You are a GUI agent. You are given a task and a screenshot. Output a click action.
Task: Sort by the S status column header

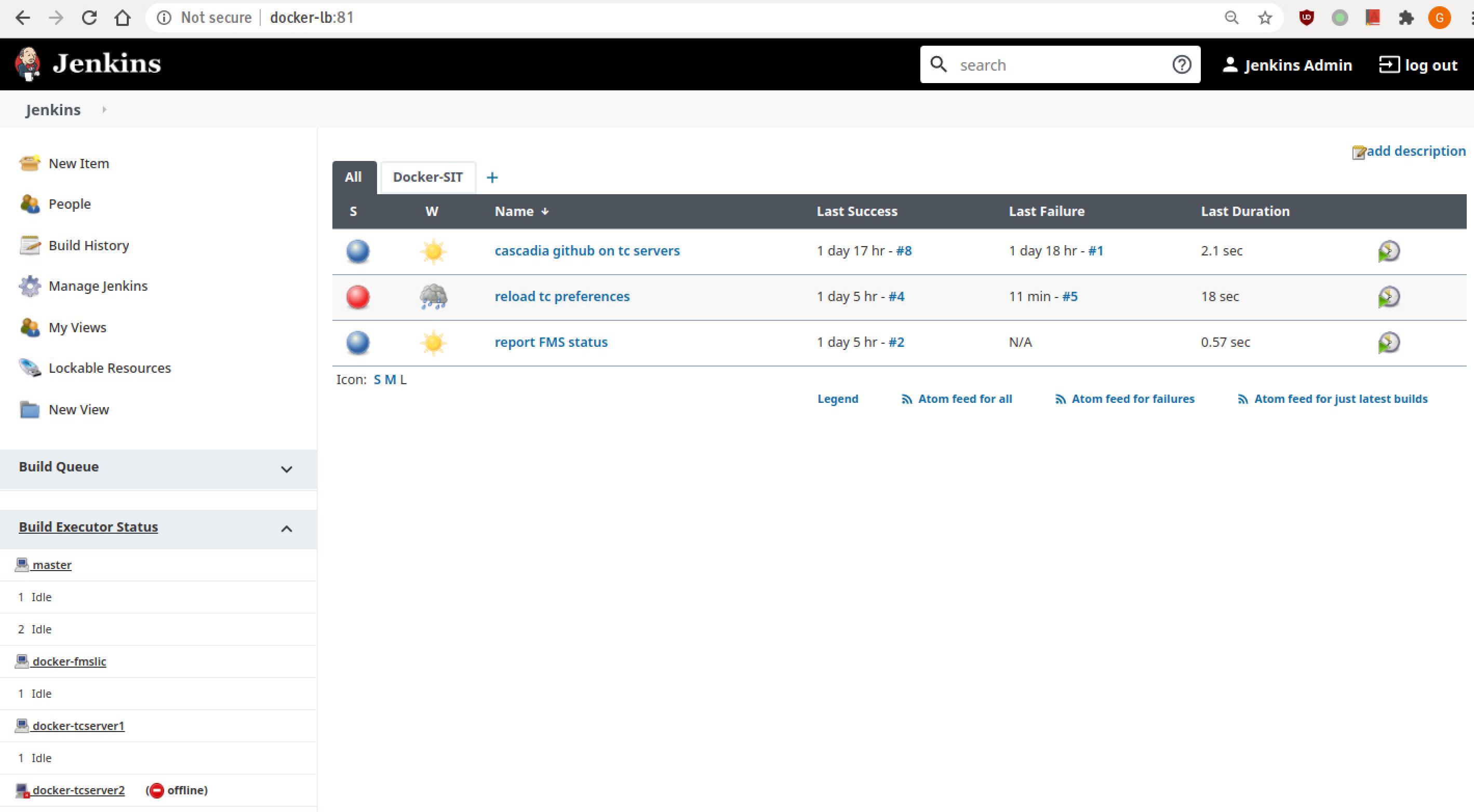(353, 212)
